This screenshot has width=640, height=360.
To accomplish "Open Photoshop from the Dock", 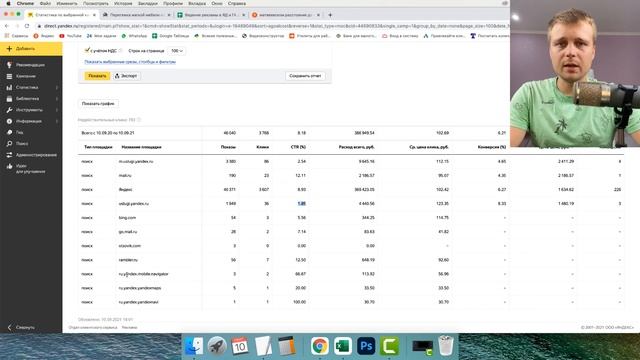I will (366, 346).
